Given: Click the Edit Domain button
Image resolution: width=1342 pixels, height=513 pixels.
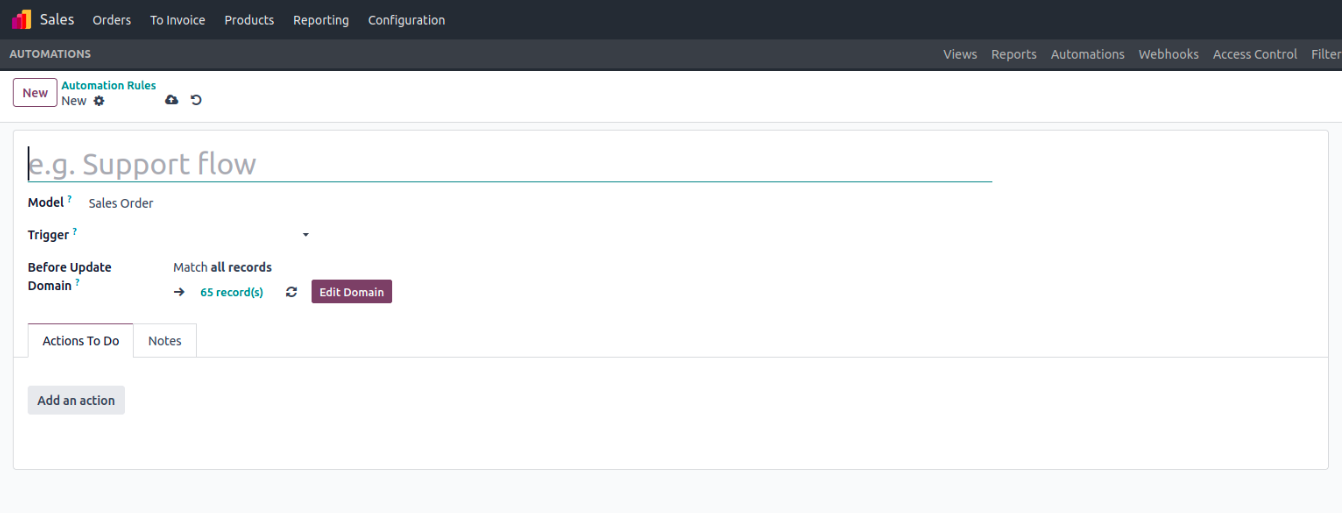Looking at the screenshot, I should point(351,292).
